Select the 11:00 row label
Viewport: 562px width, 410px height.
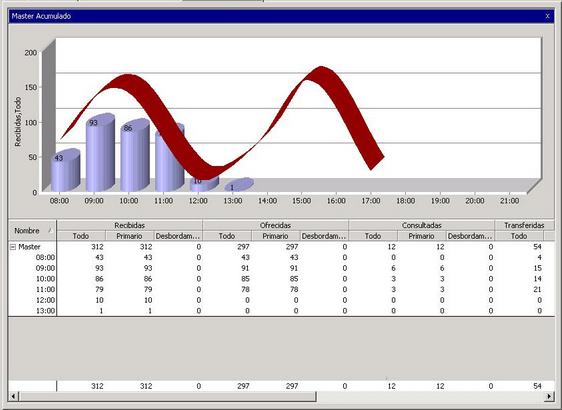(45, 290)
